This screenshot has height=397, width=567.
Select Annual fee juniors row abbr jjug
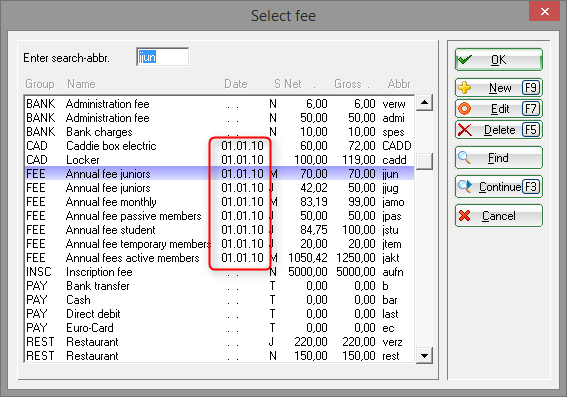(x=219, y=188)
